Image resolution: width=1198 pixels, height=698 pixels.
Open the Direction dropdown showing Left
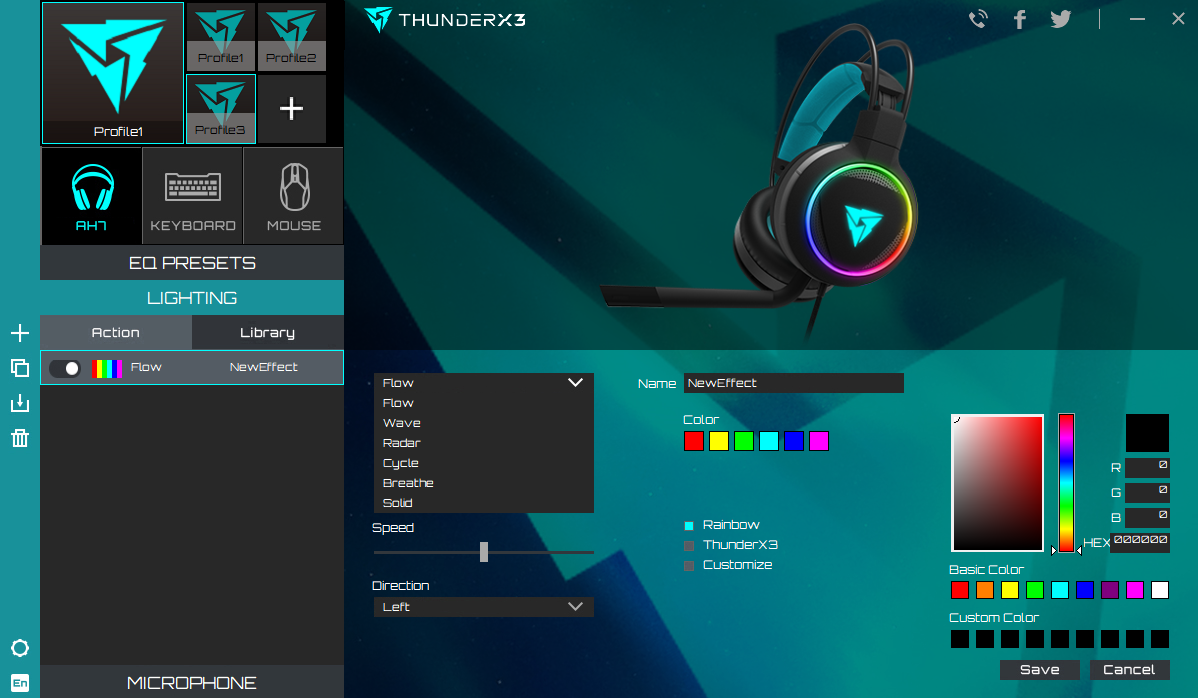pyautogui.click(x=484, y=607)
